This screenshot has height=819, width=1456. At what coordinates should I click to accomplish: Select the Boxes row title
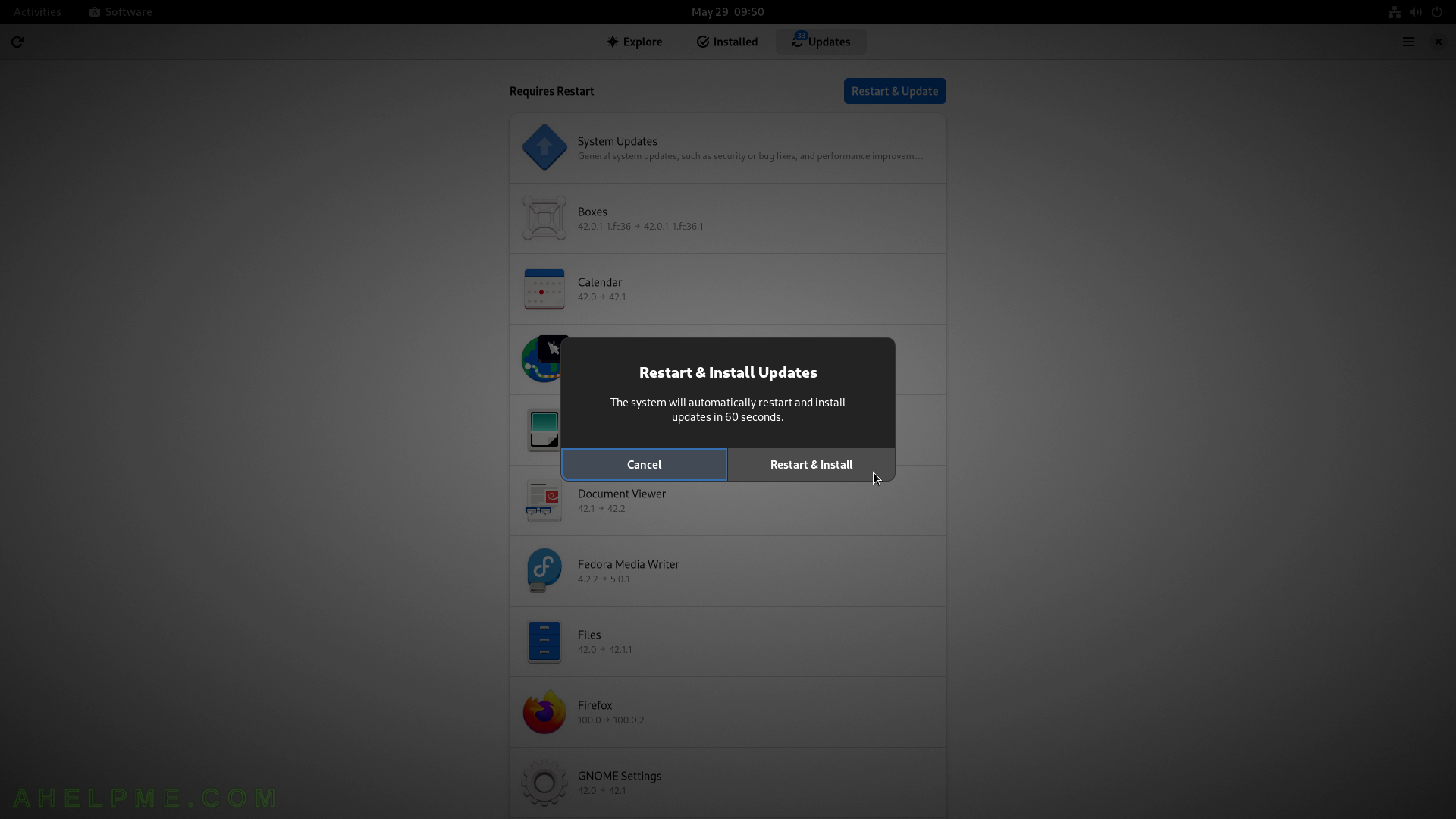[x=592, y=212]
